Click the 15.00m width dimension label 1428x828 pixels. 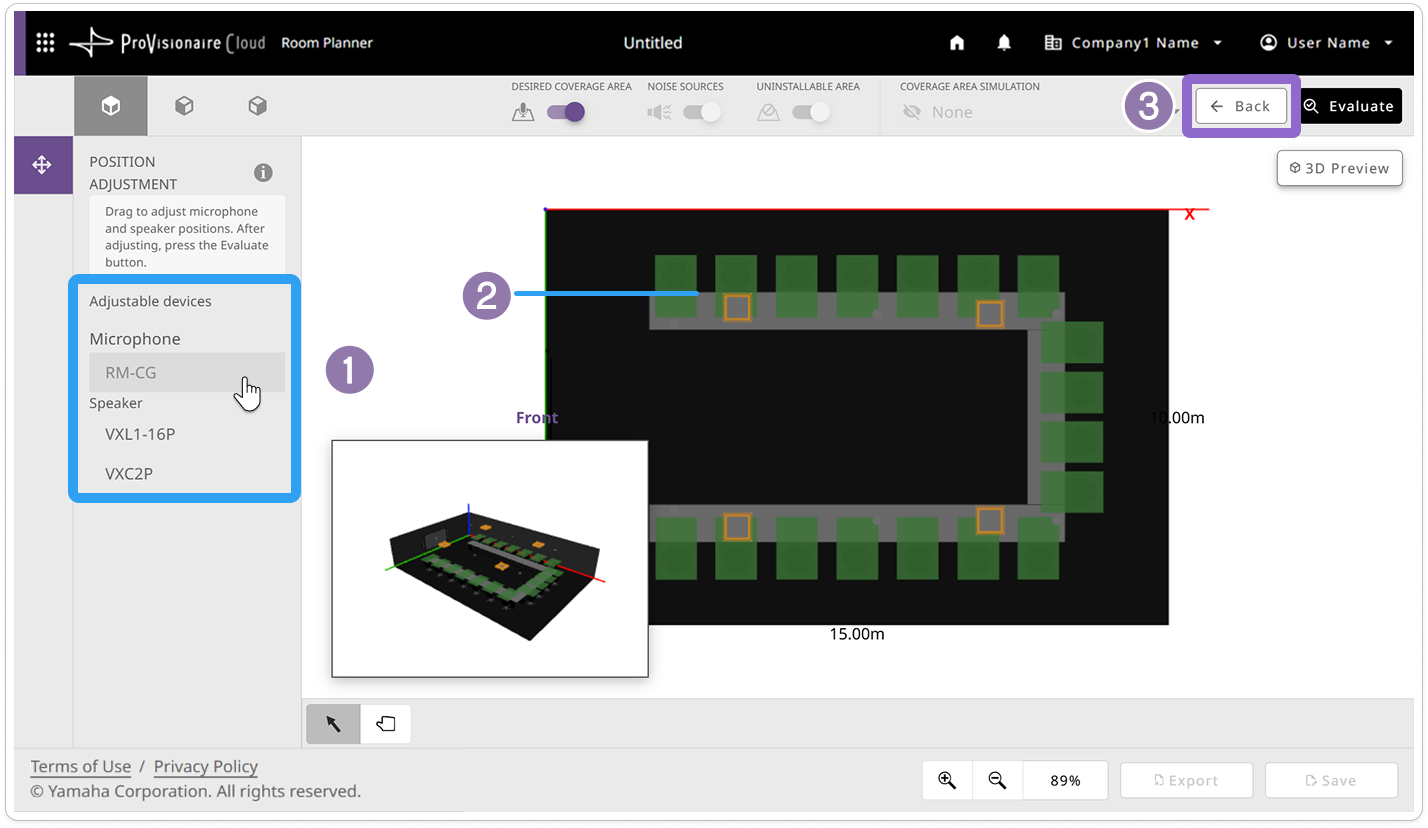point(857,634)
